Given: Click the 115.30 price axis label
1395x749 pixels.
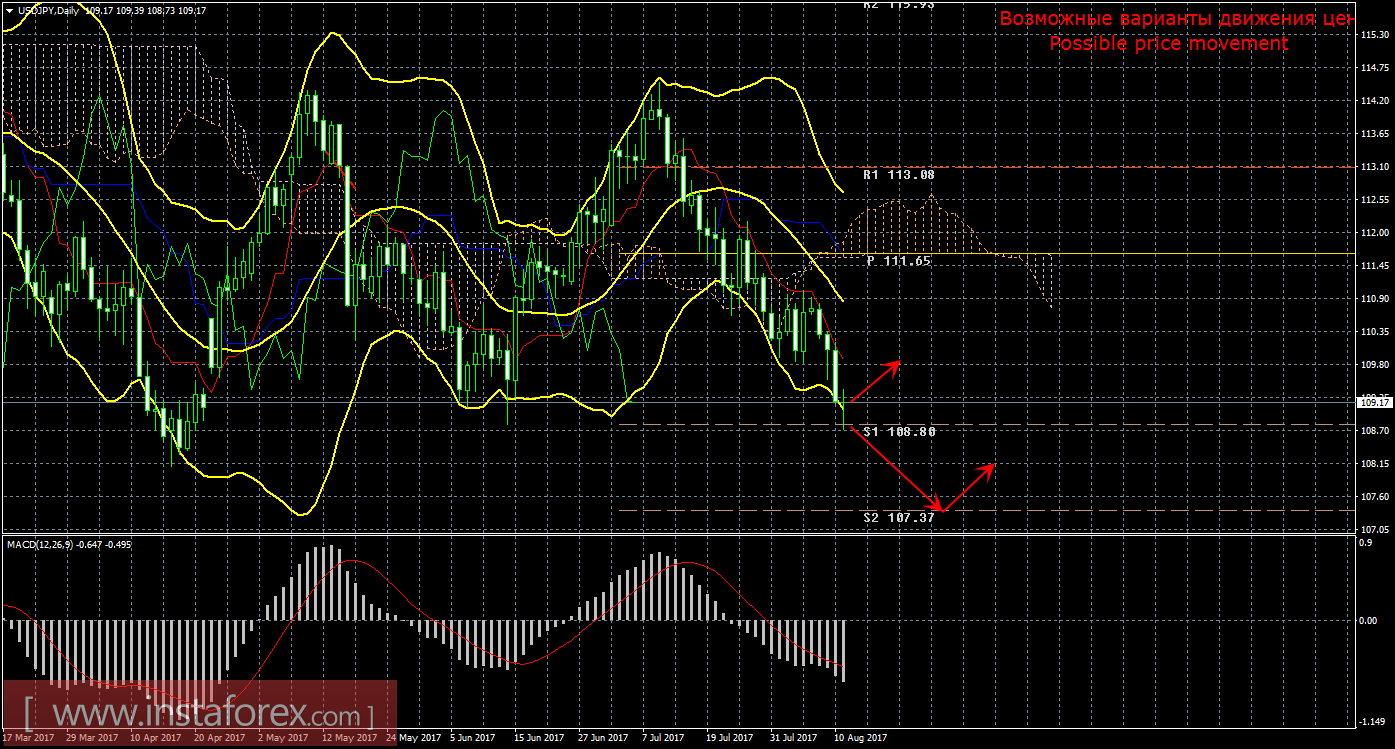Looking at the screenshot, I should [1374, 35].
